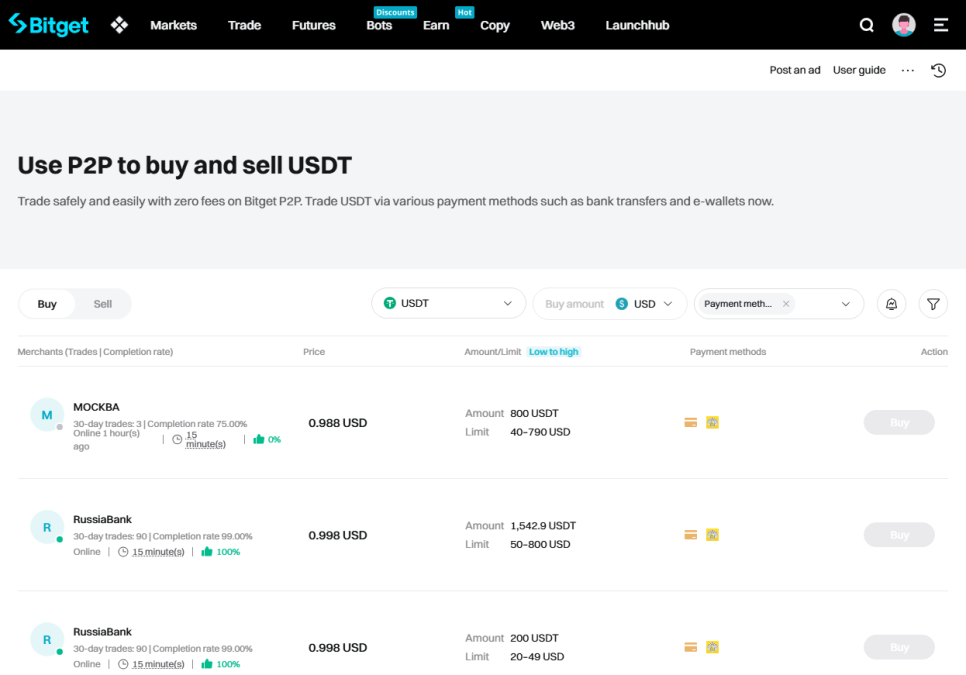This screenshot has width=966, height=675.
Task: Open the filter funnel icon
Action: [933, 304]
